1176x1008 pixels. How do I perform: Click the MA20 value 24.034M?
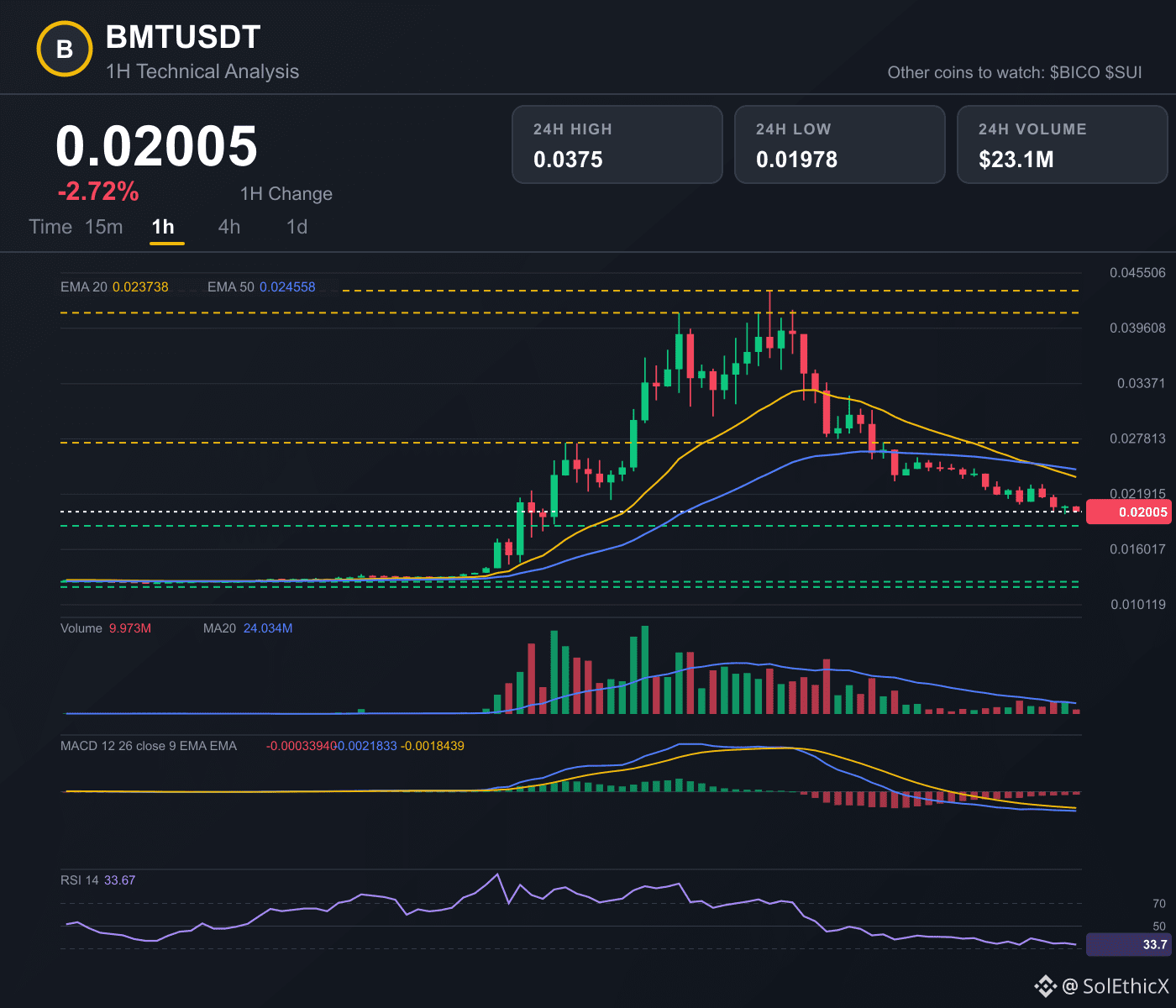[268, 628]
